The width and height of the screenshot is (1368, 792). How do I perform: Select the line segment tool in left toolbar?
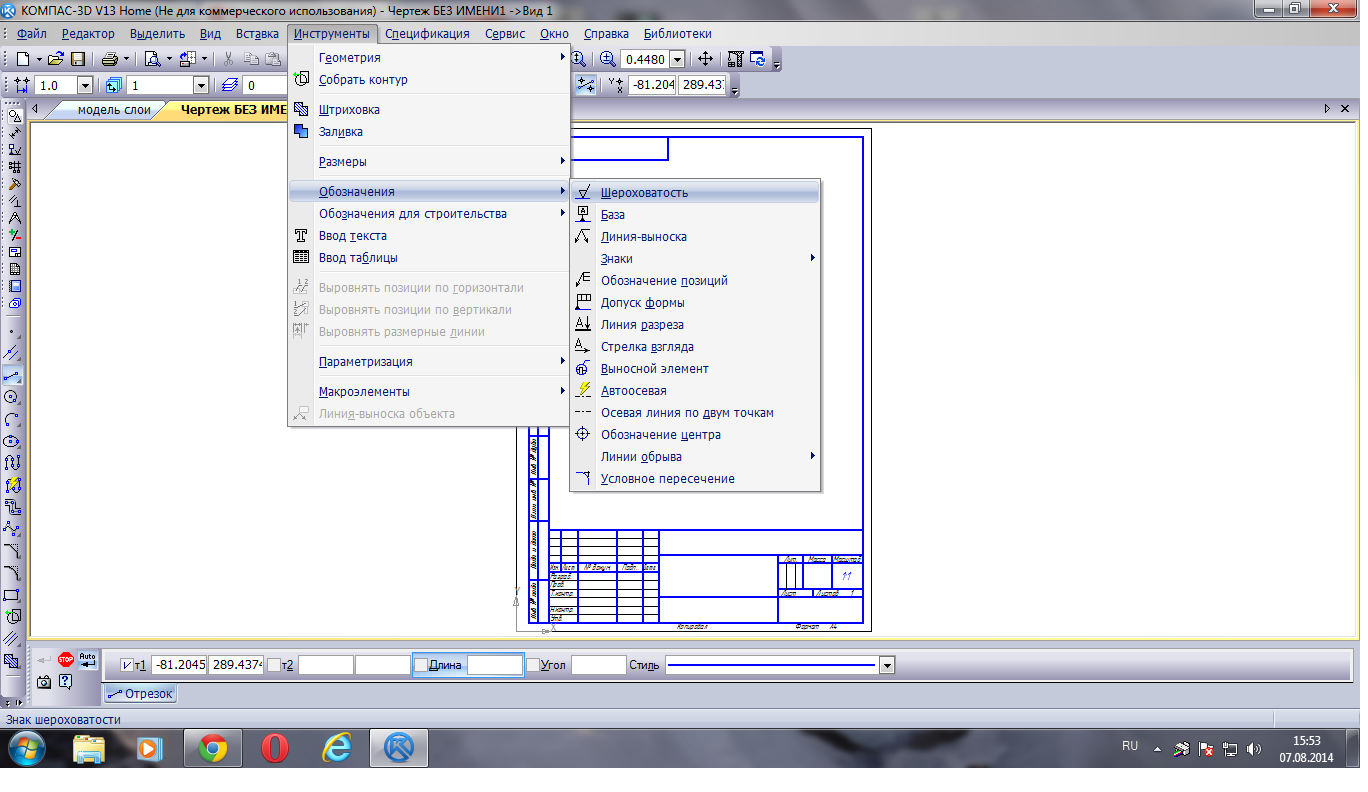13,375
